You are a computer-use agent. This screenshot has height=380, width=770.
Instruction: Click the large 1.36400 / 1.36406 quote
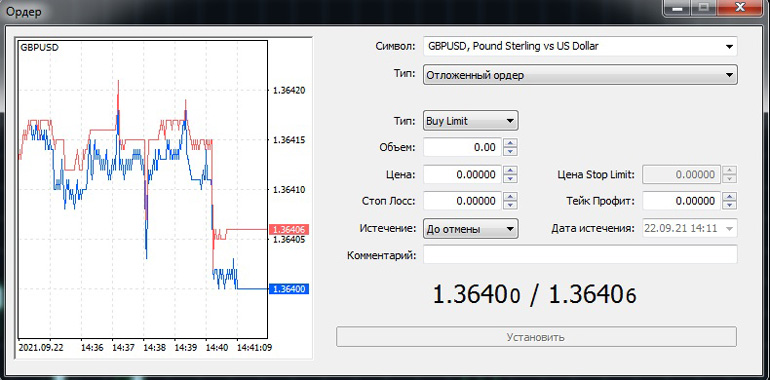(x=535, y=295)
